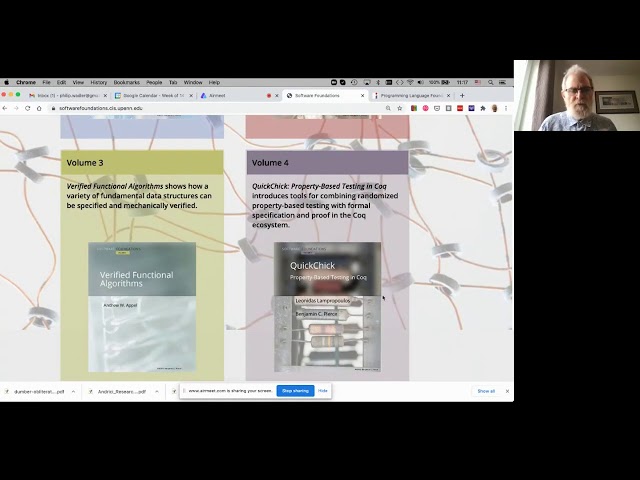640x480 pixels.
Task: Click the Volume 4 heading
Action: (270, 163)
